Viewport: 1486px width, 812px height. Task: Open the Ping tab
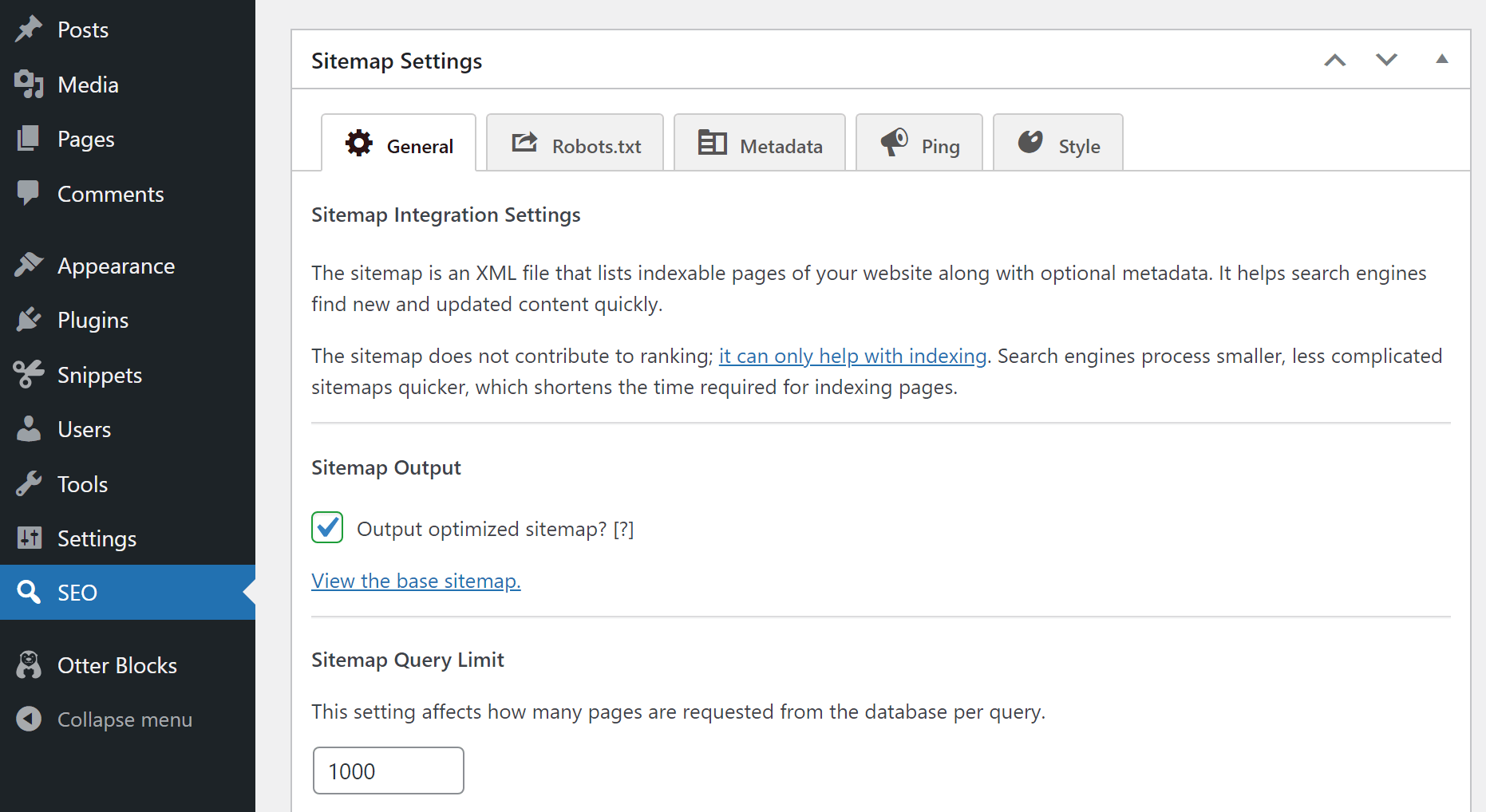point(919,144)
